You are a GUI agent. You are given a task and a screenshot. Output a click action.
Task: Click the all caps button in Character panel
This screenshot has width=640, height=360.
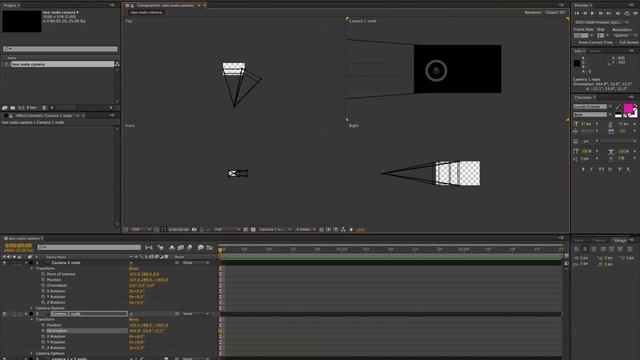(601, 169)
